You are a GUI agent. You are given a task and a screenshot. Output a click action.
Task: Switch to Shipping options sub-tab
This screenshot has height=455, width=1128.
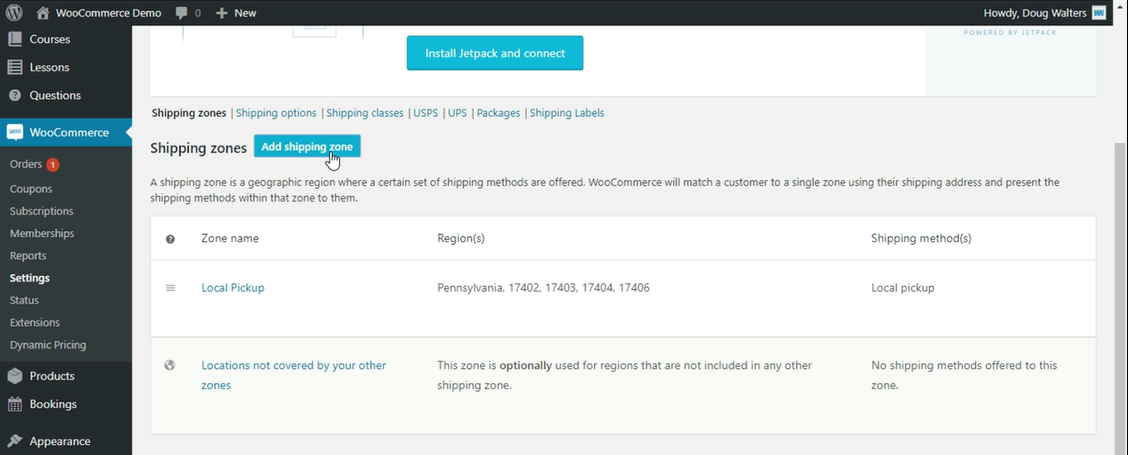coord(276,113)
